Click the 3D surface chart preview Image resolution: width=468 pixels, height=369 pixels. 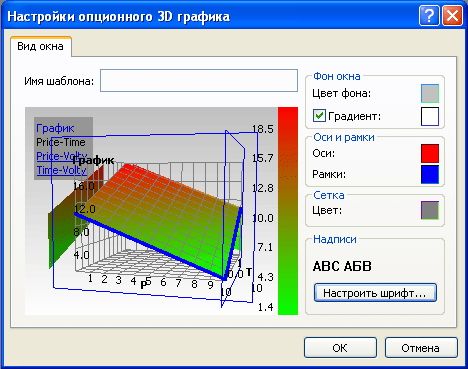coord(151,211)
